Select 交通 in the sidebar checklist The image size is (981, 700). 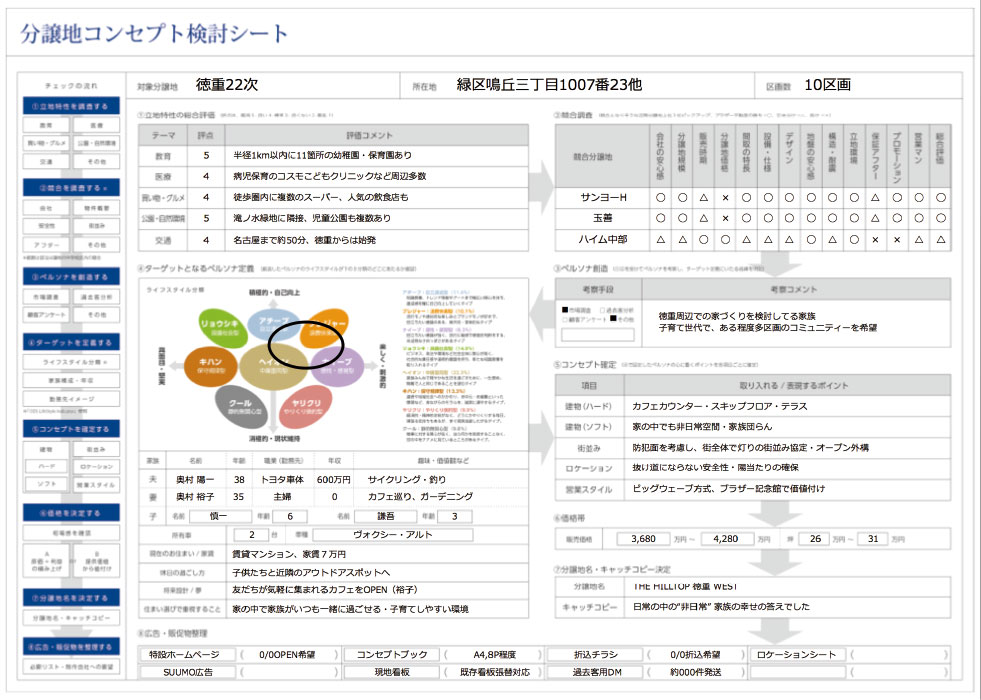[x=46, y=161]
